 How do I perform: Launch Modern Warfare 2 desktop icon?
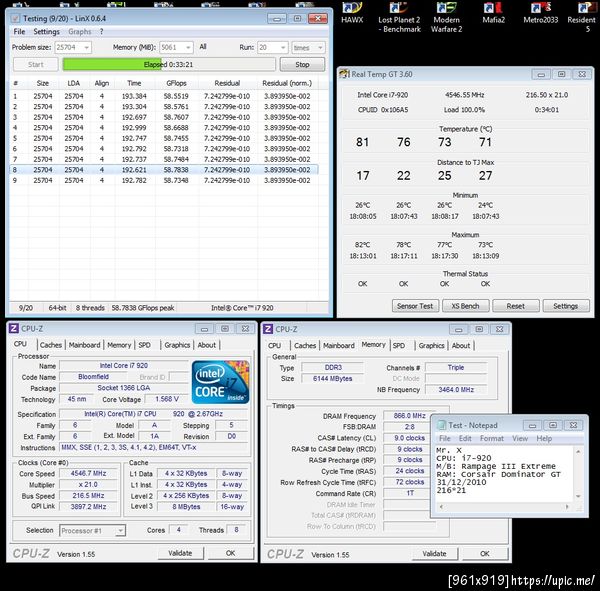[x=446, y=17]
